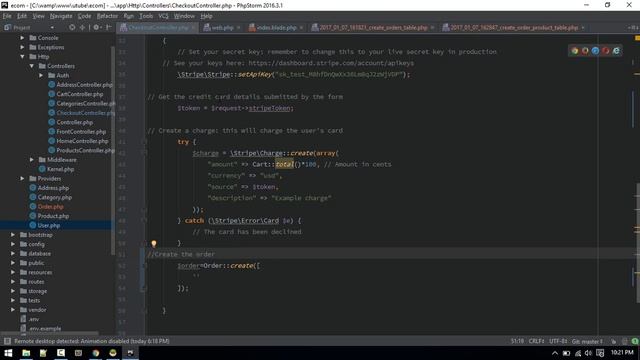Click the stripeToken text in code
The width and height of the screenshot is (640, 360).
(269, 108)
